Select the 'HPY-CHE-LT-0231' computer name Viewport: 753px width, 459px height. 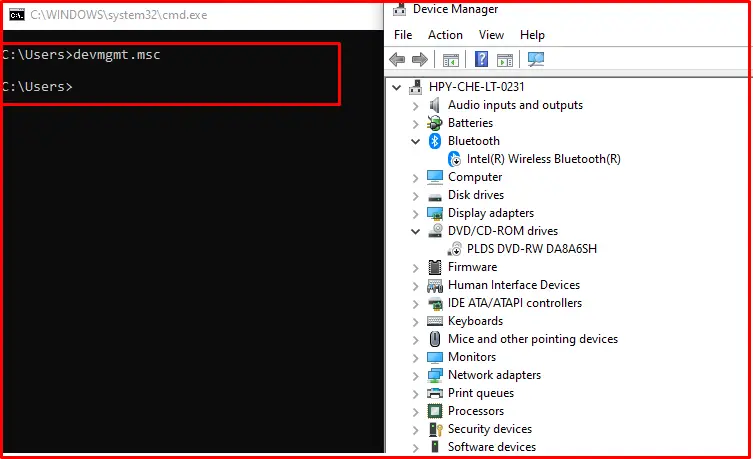coord(476,87)
